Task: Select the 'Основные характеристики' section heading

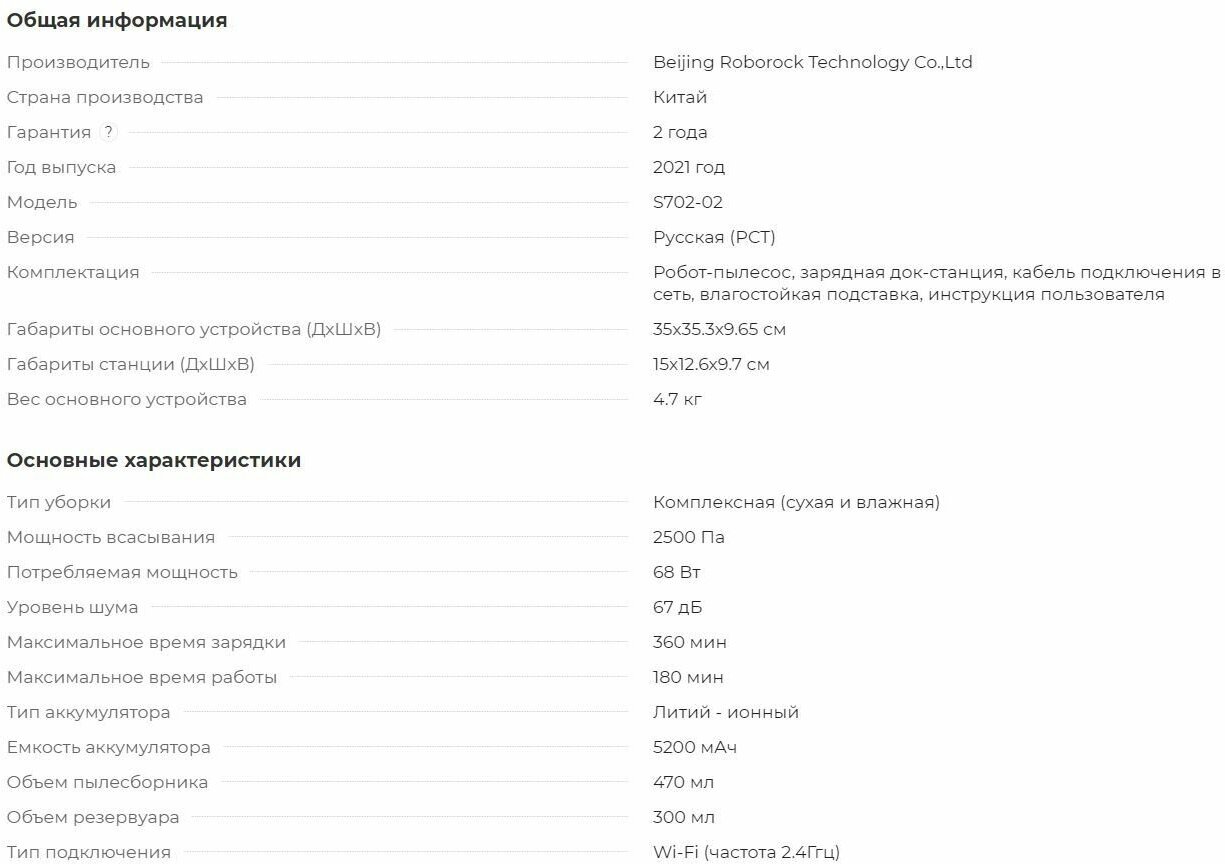Action: pos(154,460)
